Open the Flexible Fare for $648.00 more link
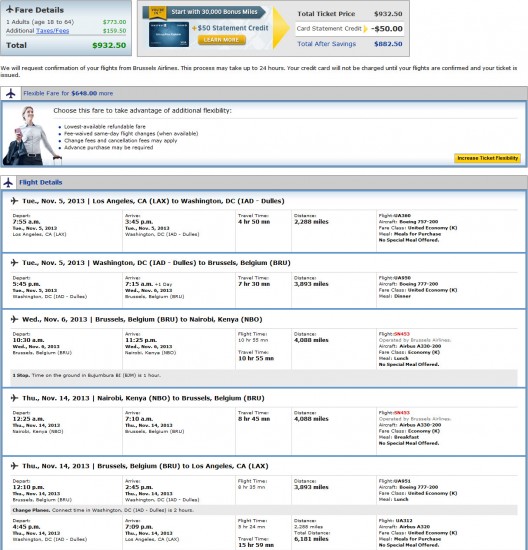Screen dimensions: 528x550 pos(68,93)
